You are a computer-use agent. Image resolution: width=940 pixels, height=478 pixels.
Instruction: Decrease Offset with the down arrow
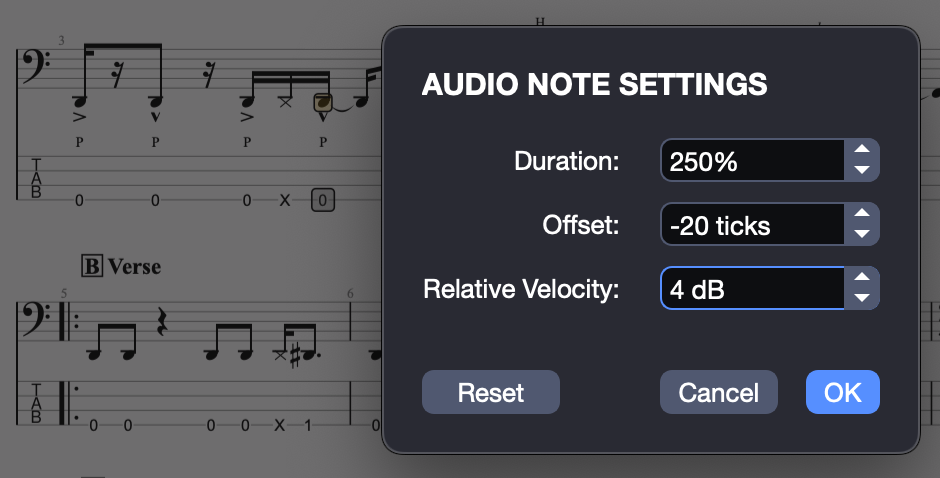(861, 234)
